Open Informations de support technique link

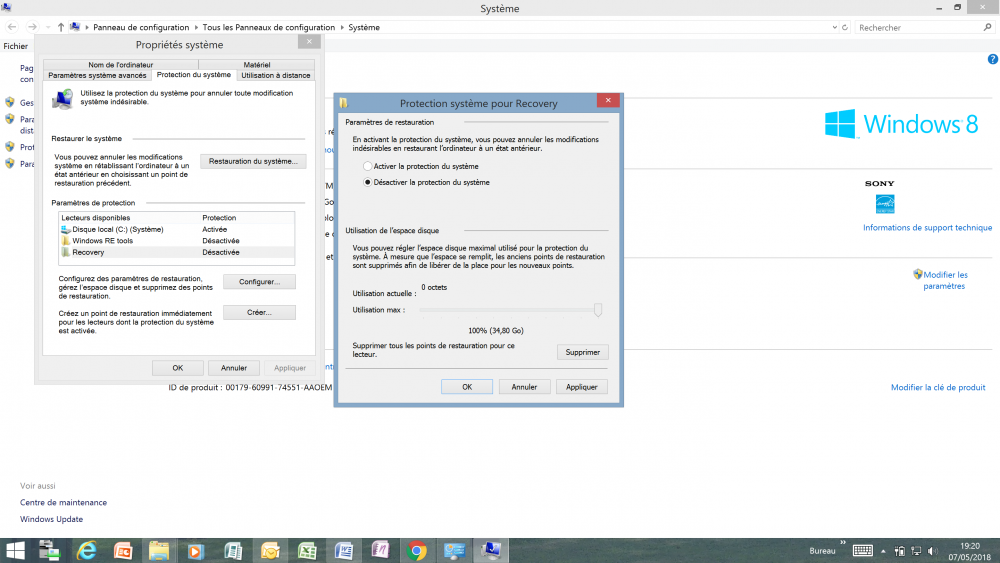pos(927,228)
